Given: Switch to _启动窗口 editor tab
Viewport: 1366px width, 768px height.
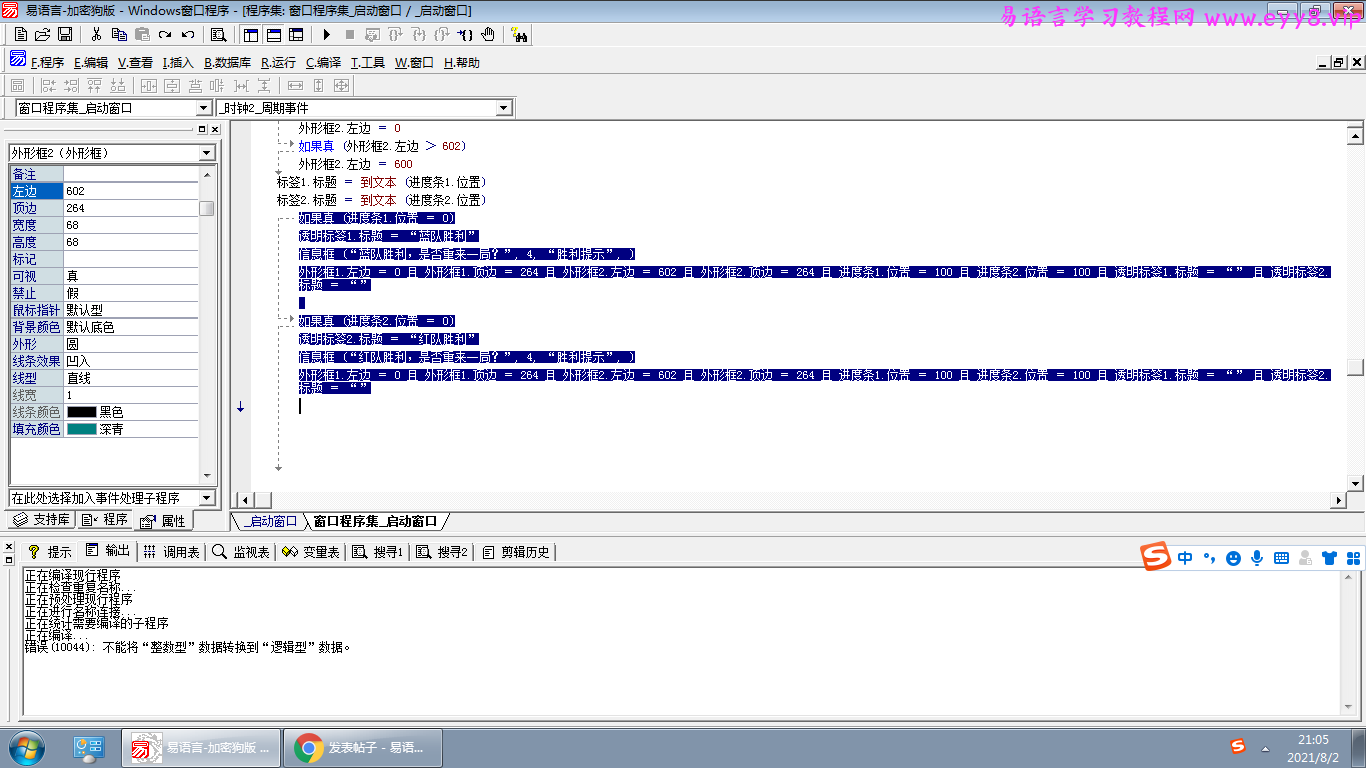Looking at the screenshot, I should click(270, 521).
